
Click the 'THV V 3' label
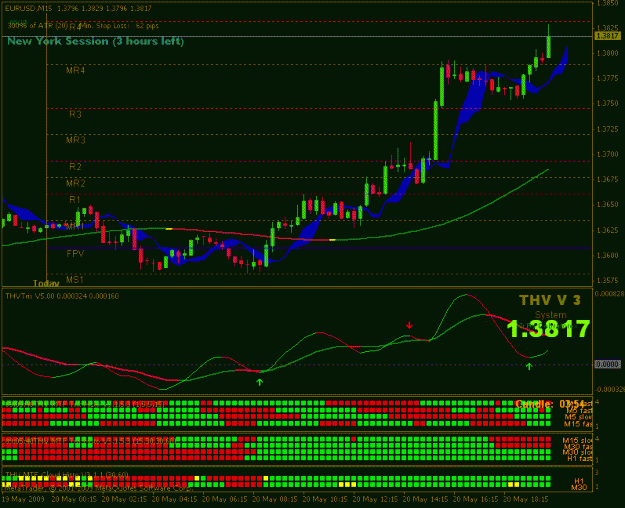tap(550, 300)
